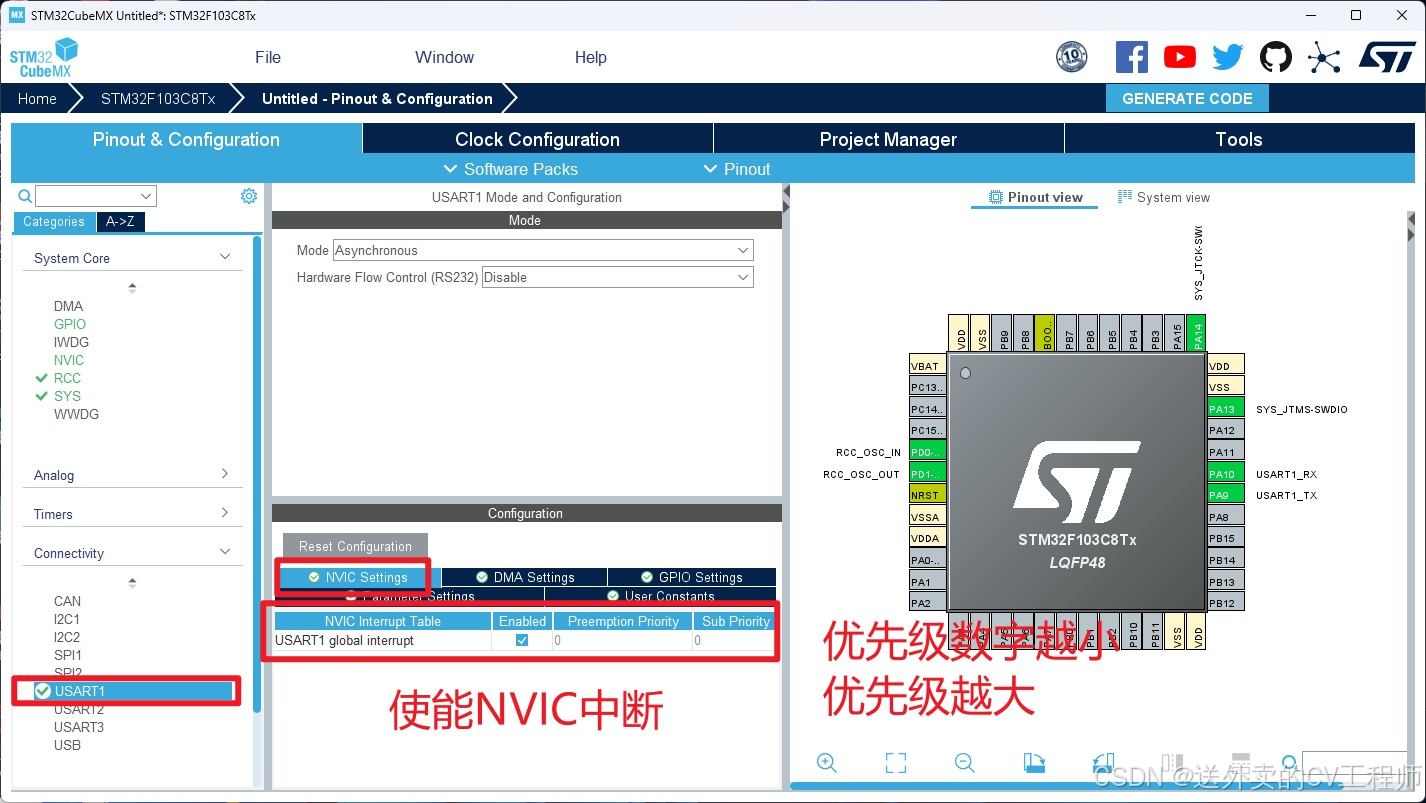1426x803 pixels.
Task: Toggle USART1 peripheral checkbox in Connectivity
Action: click(x=42, y=690)
